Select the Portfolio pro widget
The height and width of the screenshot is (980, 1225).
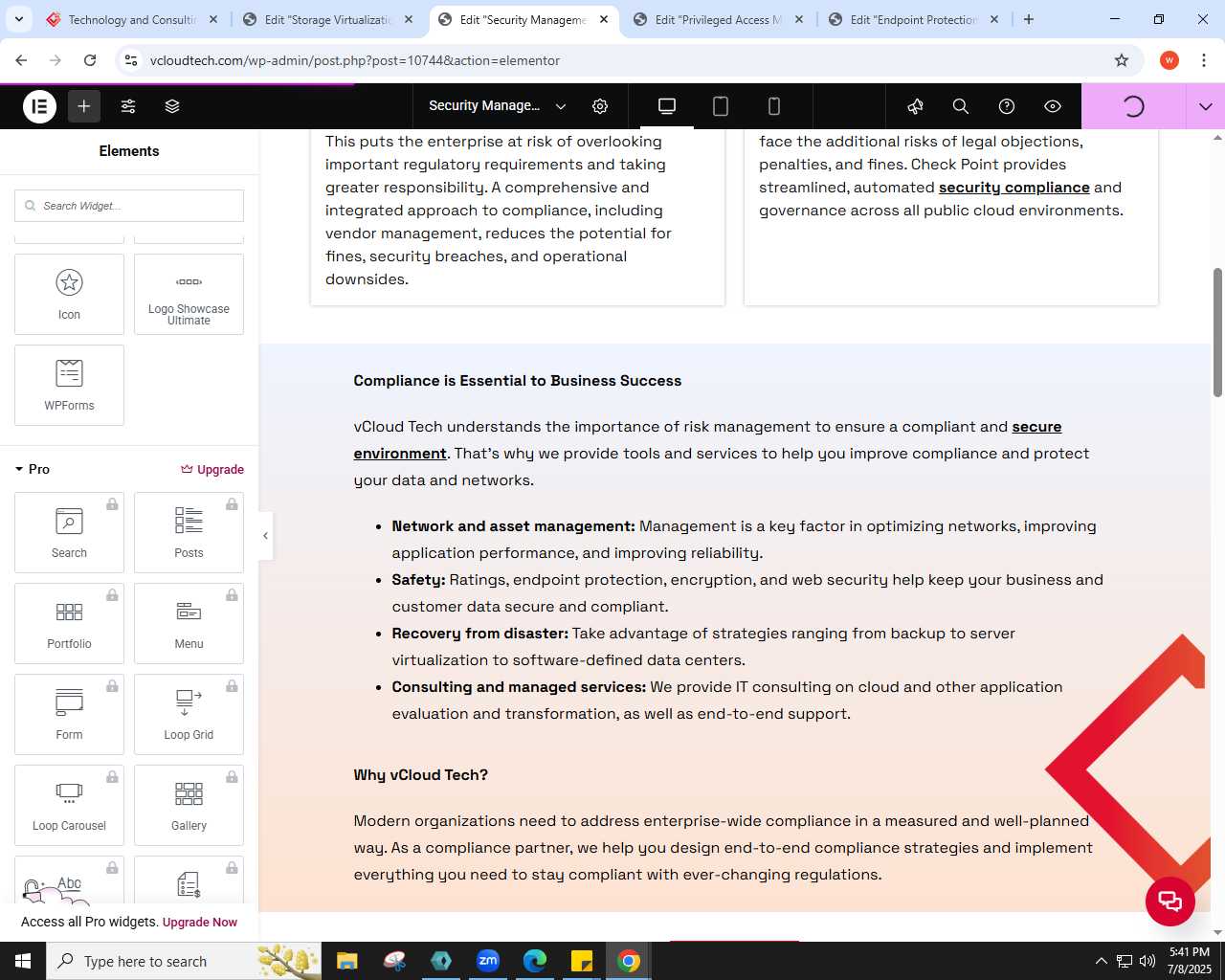69,623
